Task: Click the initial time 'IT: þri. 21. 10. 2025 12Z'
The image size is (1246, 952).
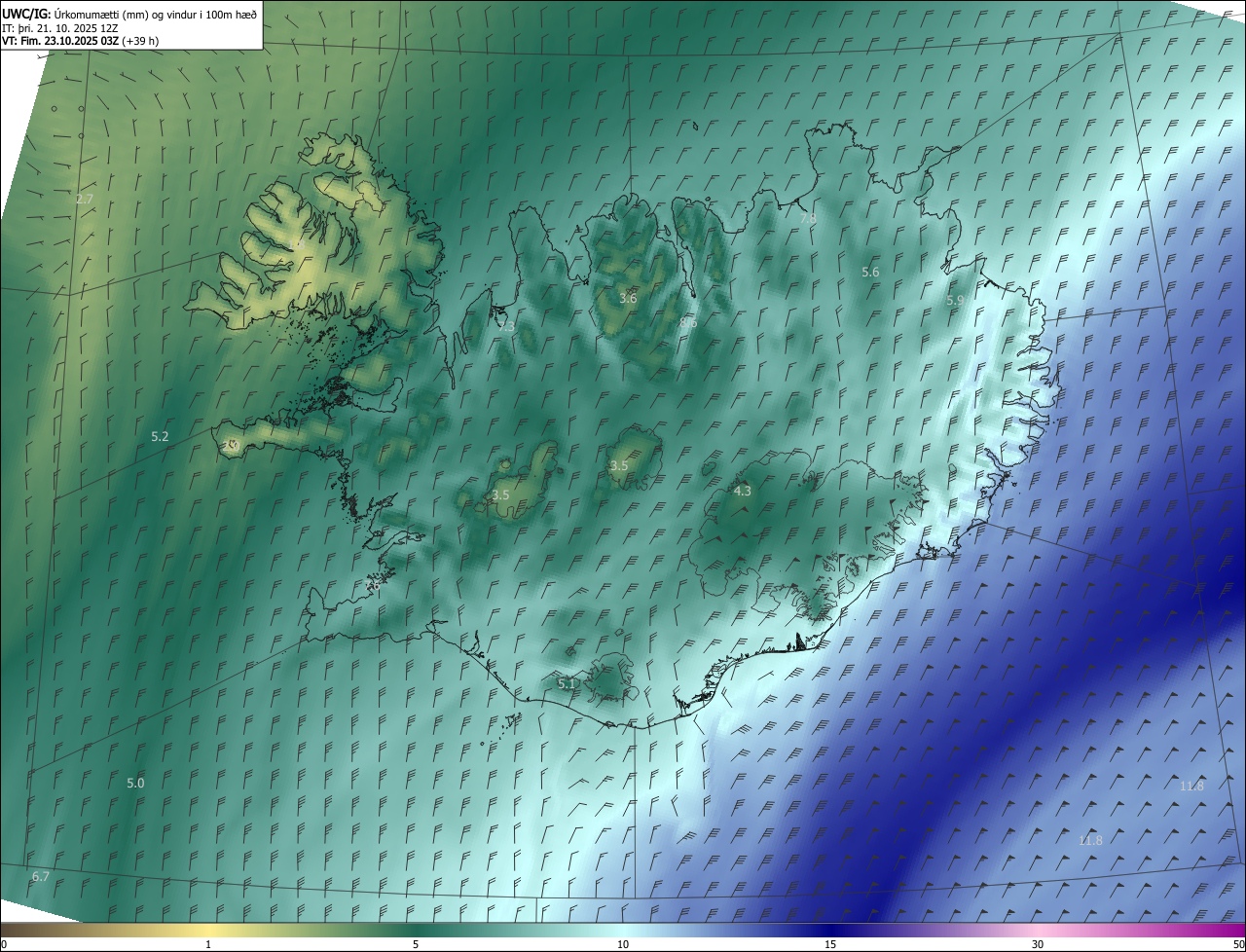Action: tap(60, 27)
